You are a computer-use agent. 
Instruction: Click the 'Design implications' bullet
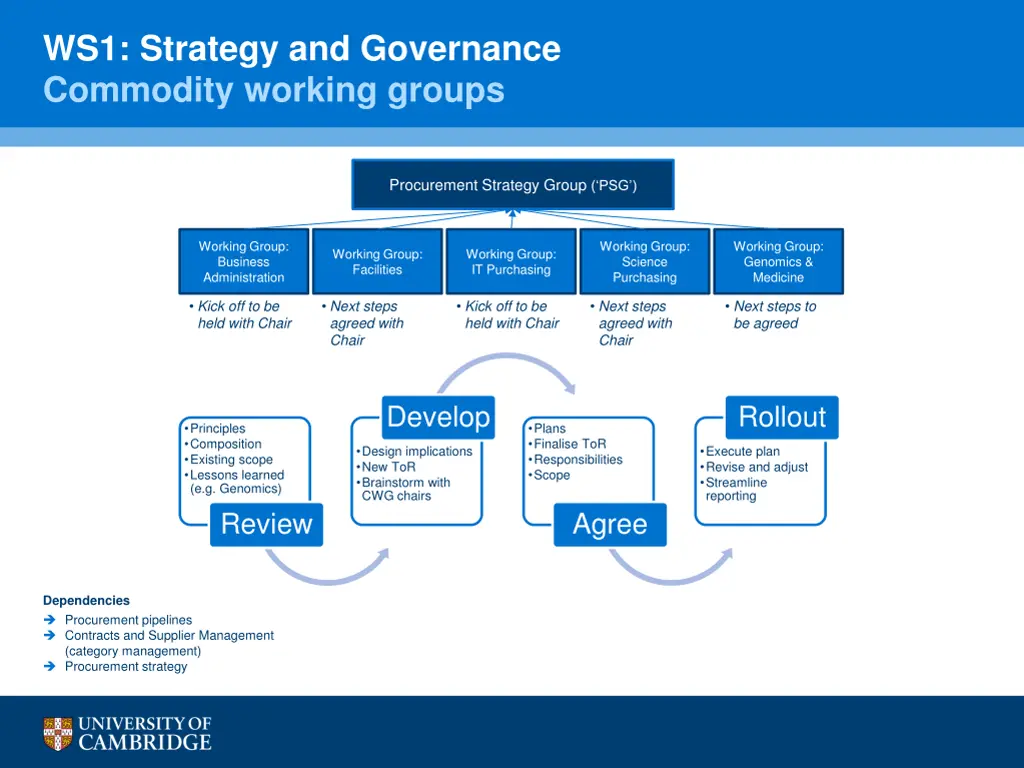tap(414, 451)
